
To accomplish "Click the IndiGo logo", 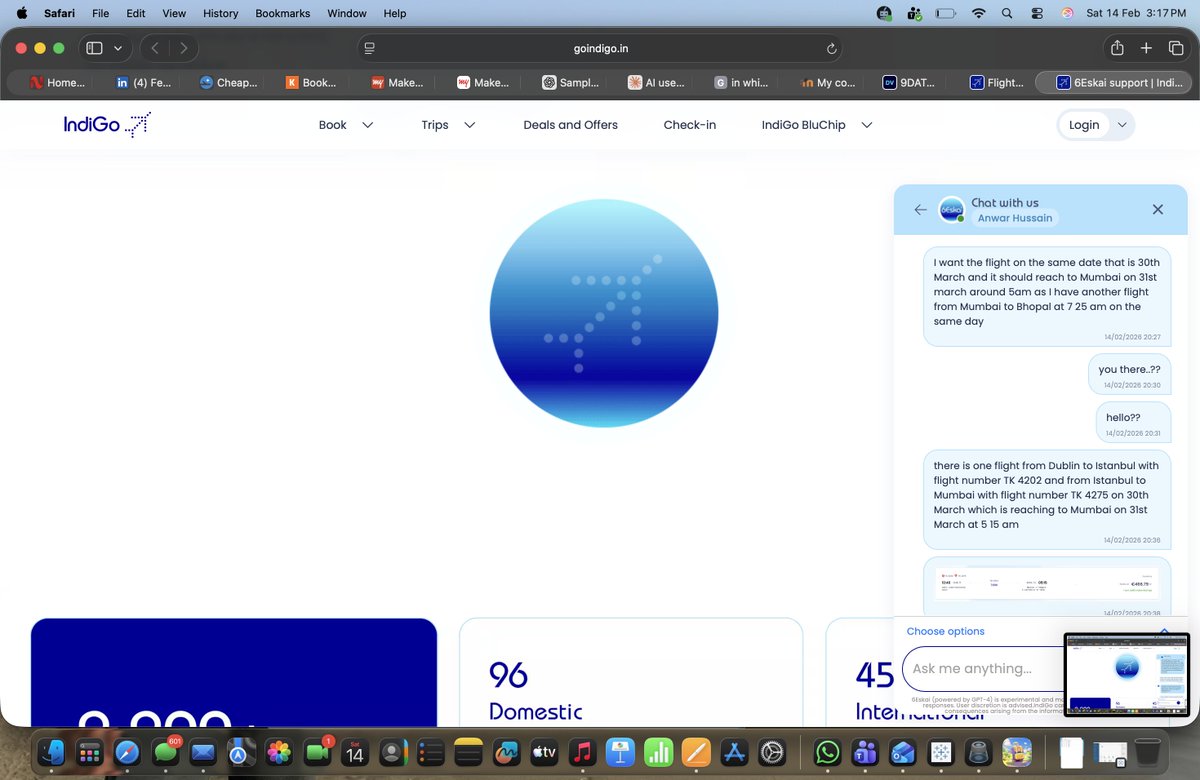I will point(107,123).
